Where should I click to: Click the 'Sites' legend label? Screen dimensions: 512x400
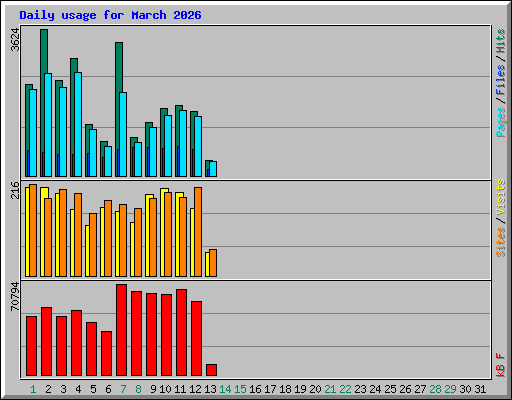[500, 242]
